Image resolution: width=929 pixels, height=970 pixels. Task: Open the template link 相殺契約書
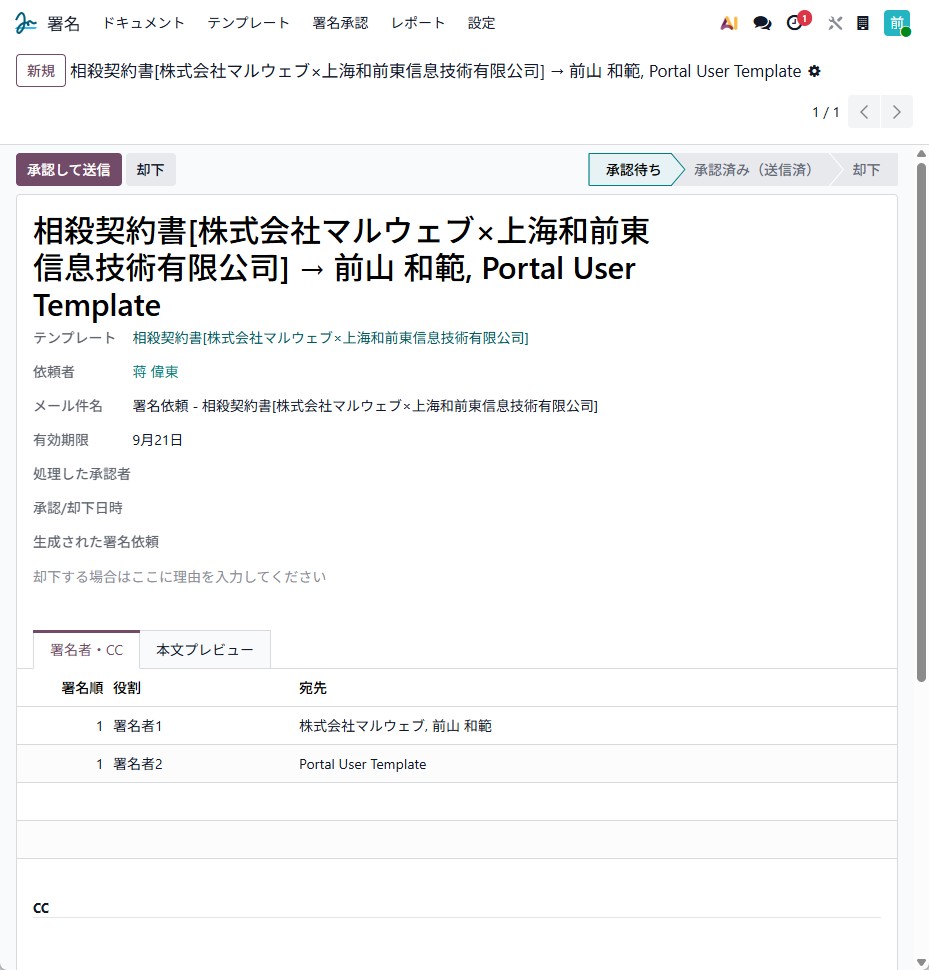pyautogui.click(x=330, y=338)
